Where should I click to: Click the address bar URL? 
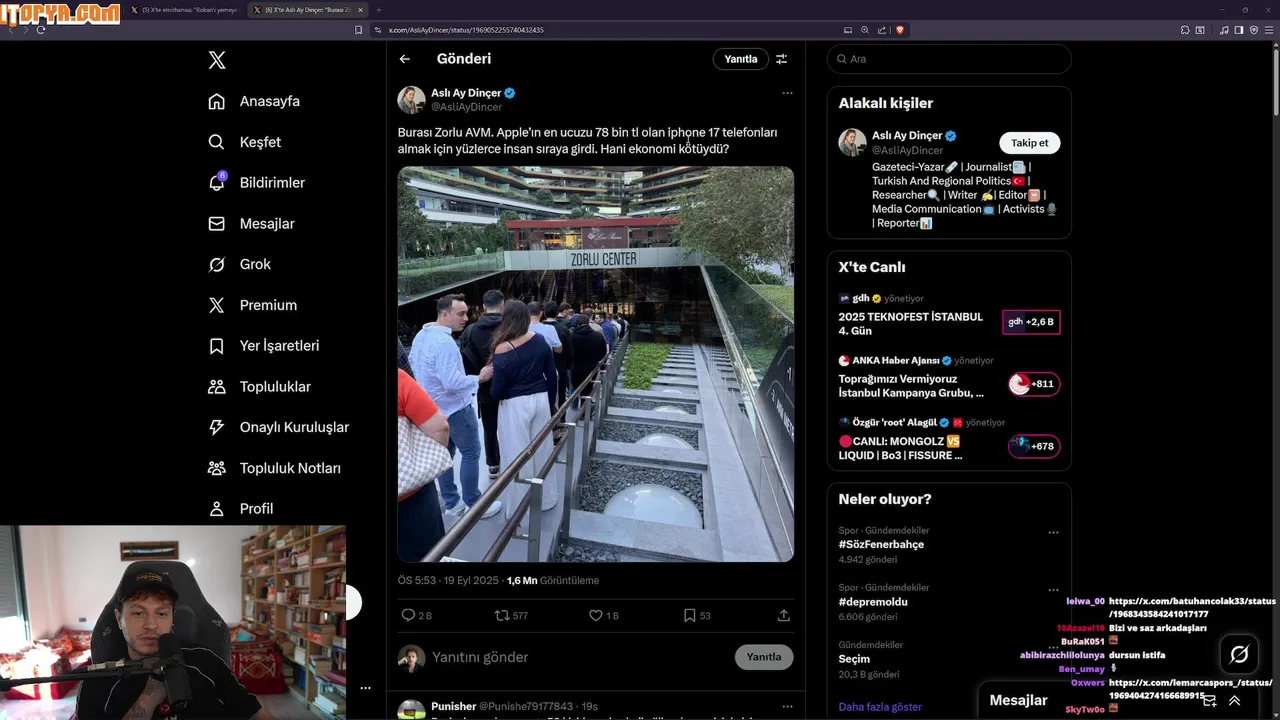click(466, 30)
